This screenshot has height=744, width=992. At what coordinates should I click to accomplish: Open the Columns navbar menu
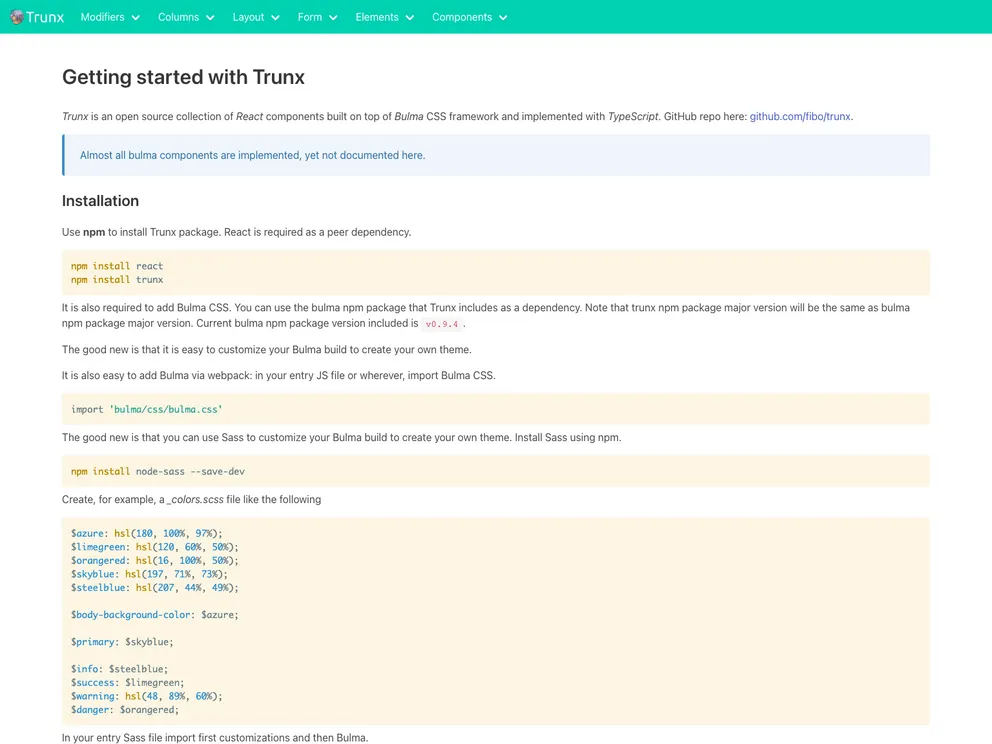coord(178,17)
